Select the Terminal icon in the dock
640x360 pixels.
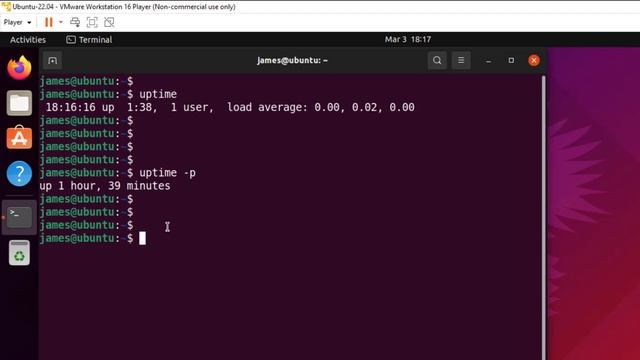pos(19,217)
